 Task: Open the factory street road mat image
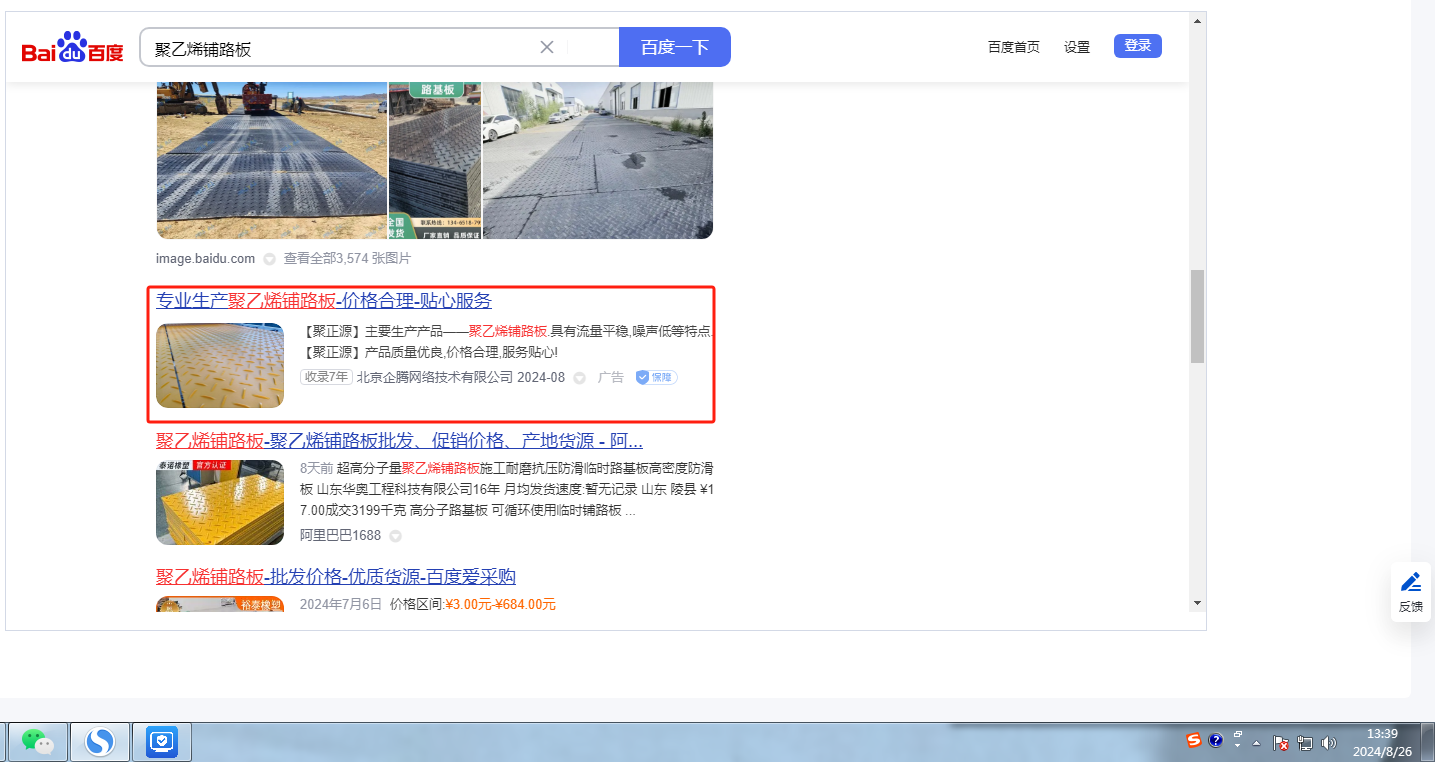click(598, 160)
